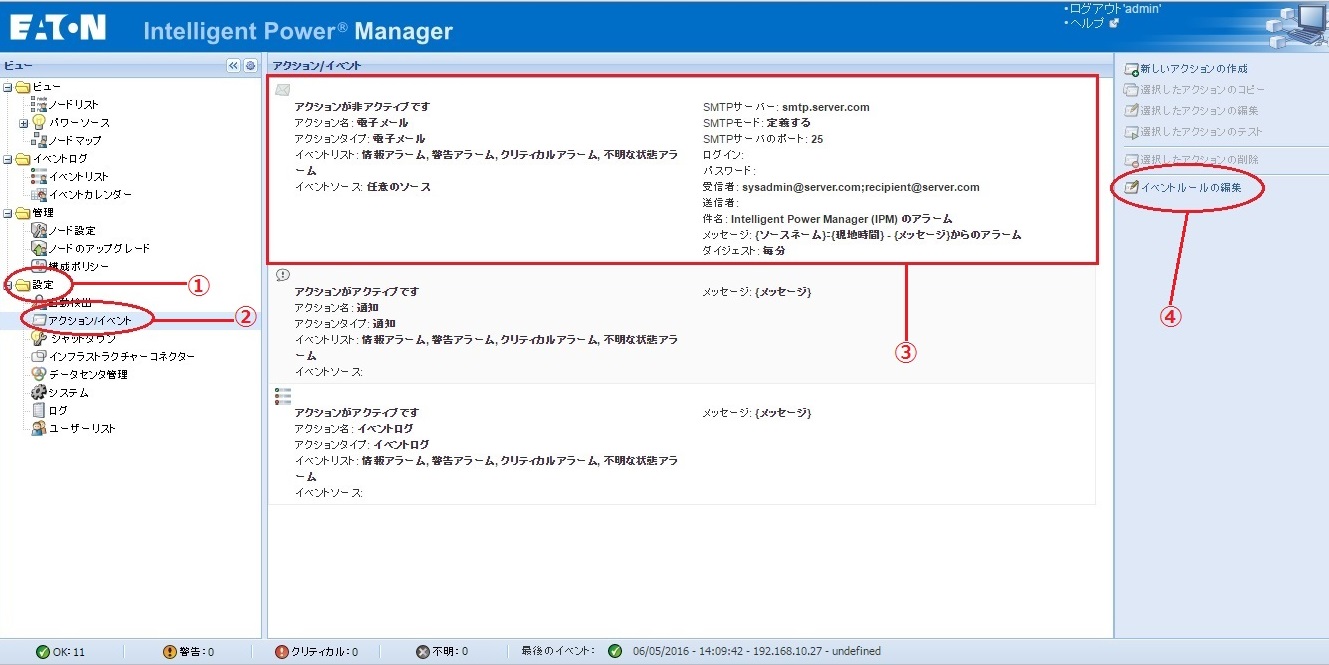Click the SMTPサーバのポート: 25 text
Viewport: 1329px width, 665px height.
pyautogui.click(x=763, y=139)
